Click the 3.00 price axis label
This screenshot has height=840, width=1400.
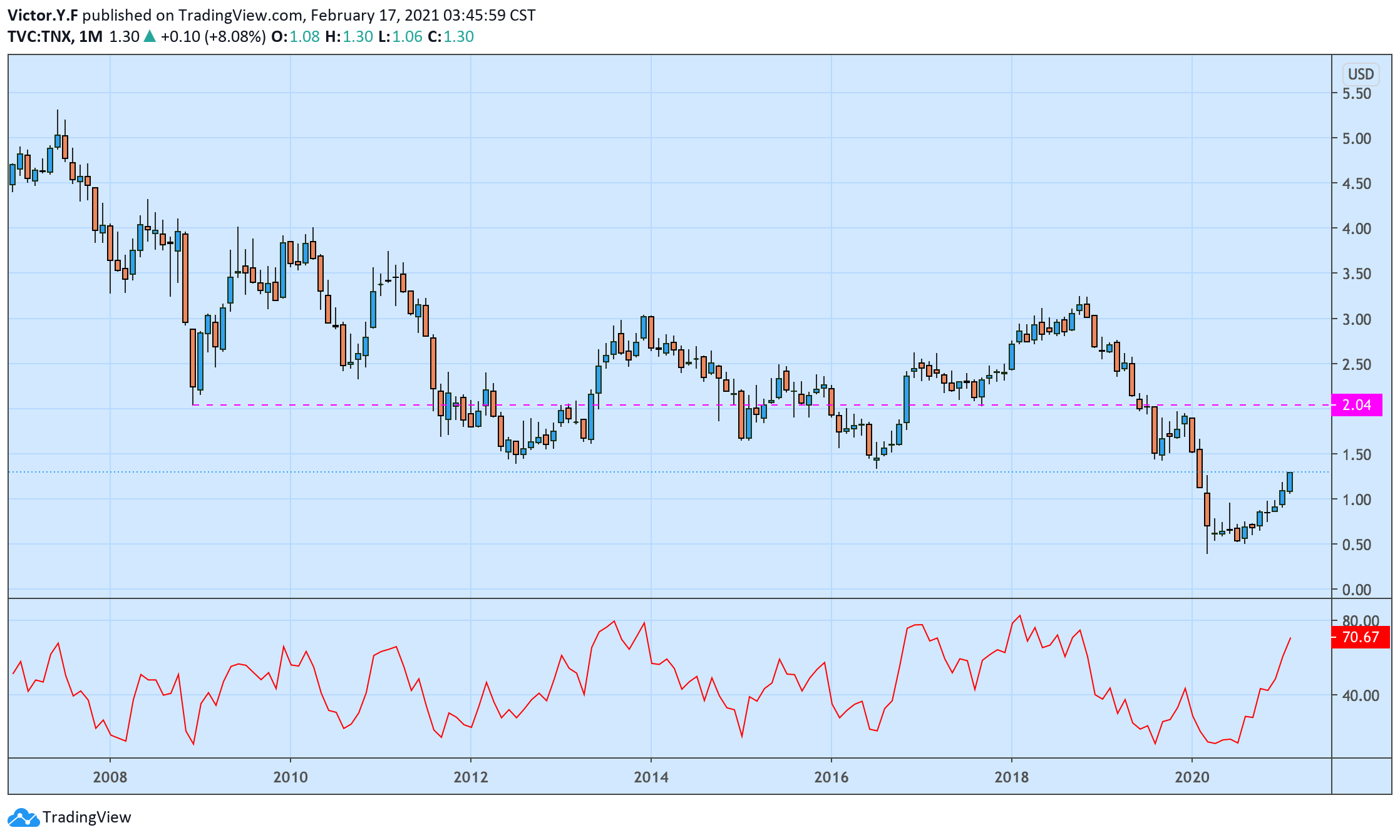pos(1356,319)
